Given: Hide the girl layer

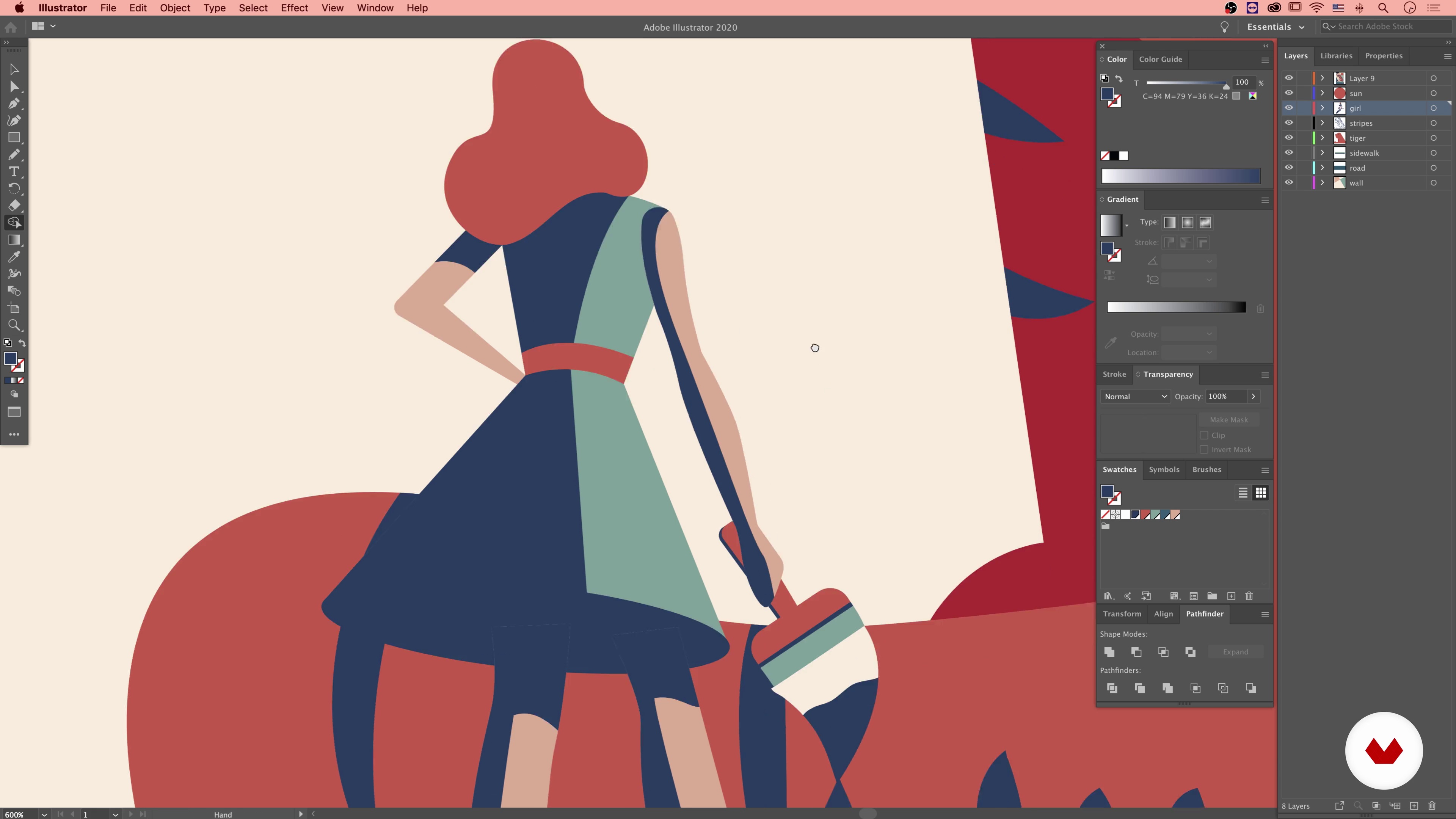Looking at the screenshot, I should coord(1289,108).
